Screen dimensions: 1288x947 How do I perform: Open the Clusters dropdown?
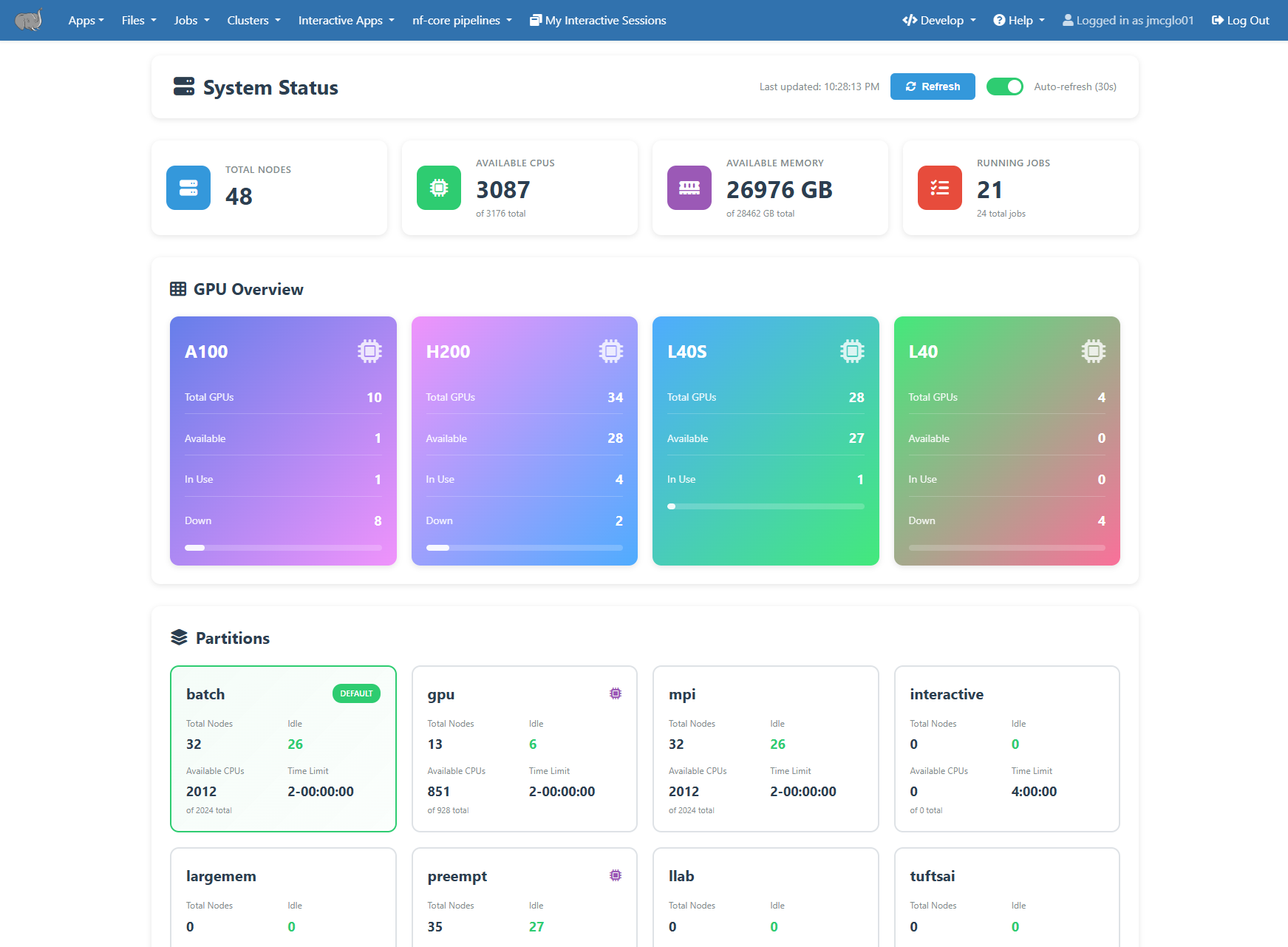coord(253,20)
